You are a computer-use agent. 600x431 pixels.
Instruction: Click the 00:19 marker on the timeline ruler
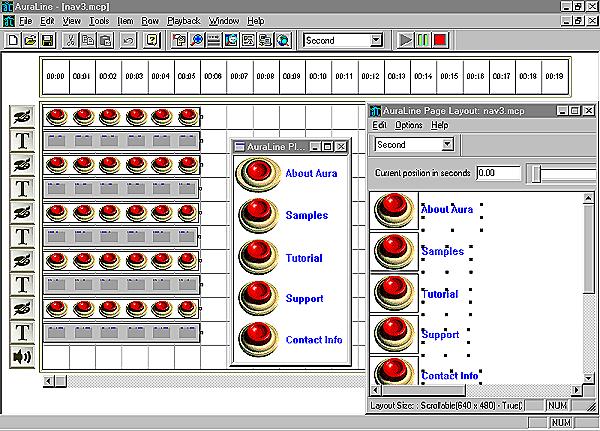(x=554, y=76)
